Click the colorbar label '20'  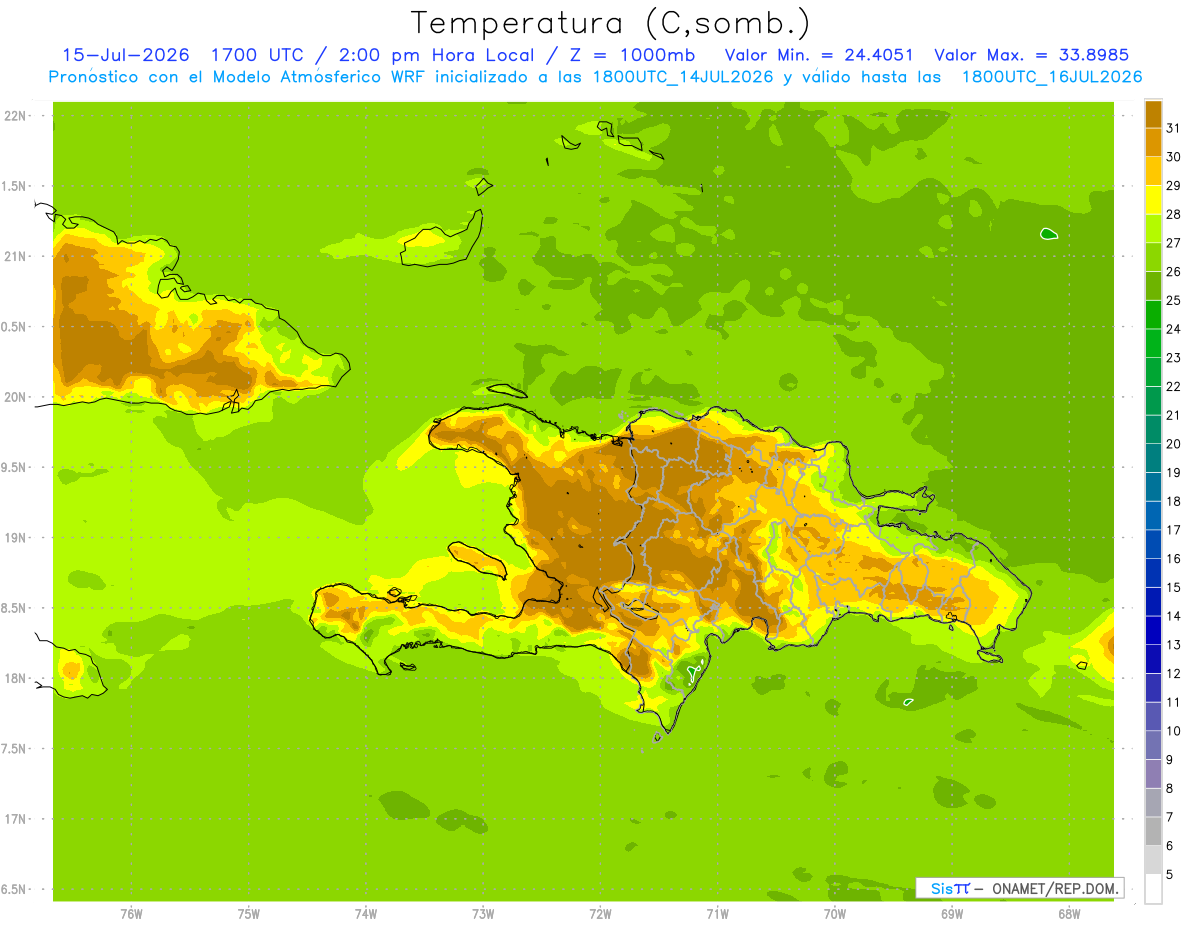coord(1174,444)
